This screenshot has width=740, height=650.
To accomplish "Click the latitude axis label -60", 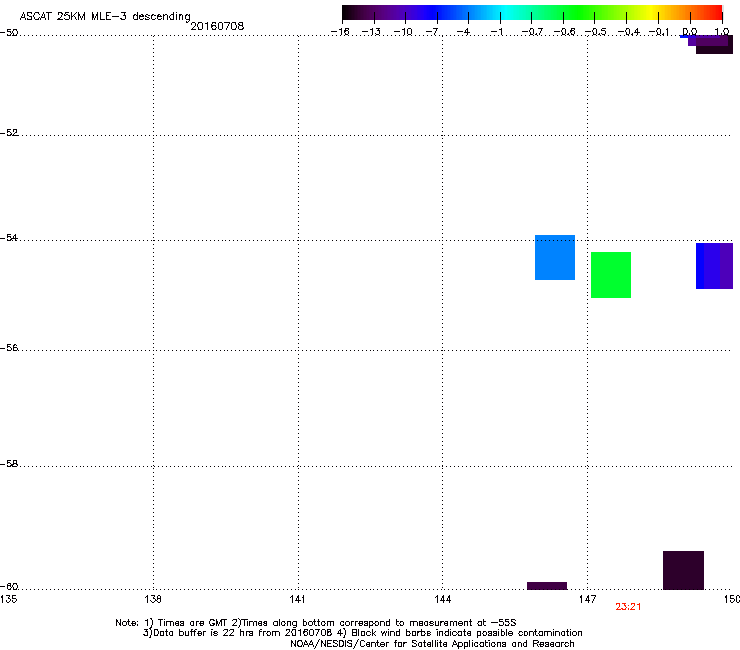I will pyautogui.click(x=9, y=587).
